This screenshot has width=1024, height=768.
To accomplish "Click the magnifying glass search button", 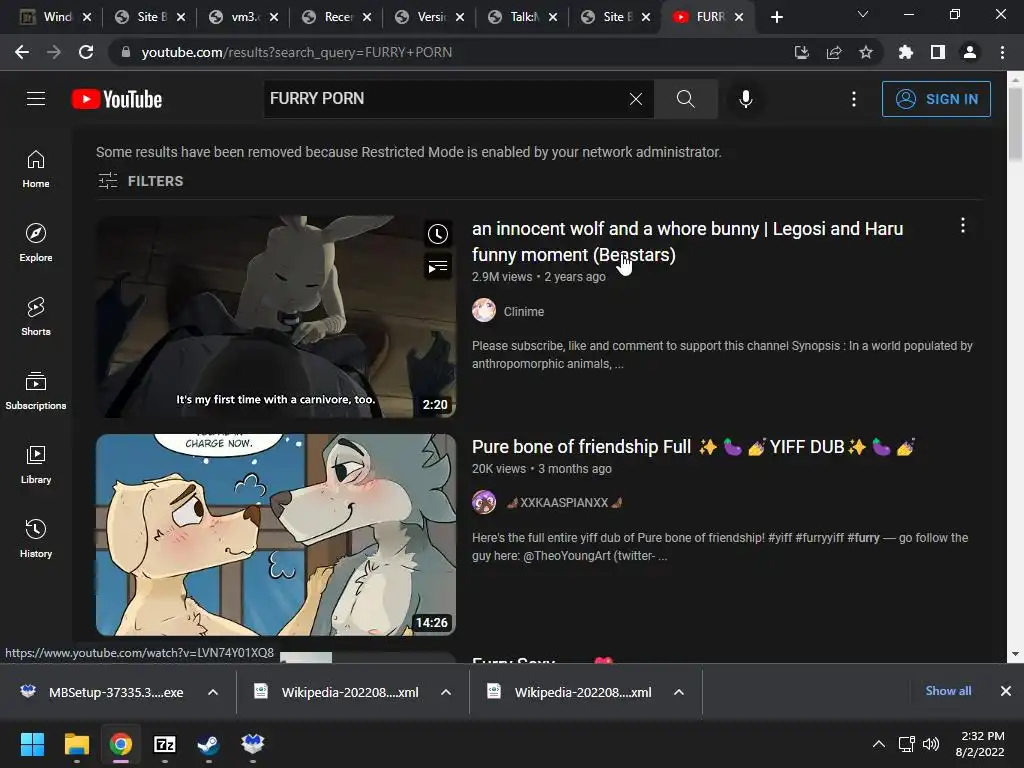I will (x=686, y=99).
